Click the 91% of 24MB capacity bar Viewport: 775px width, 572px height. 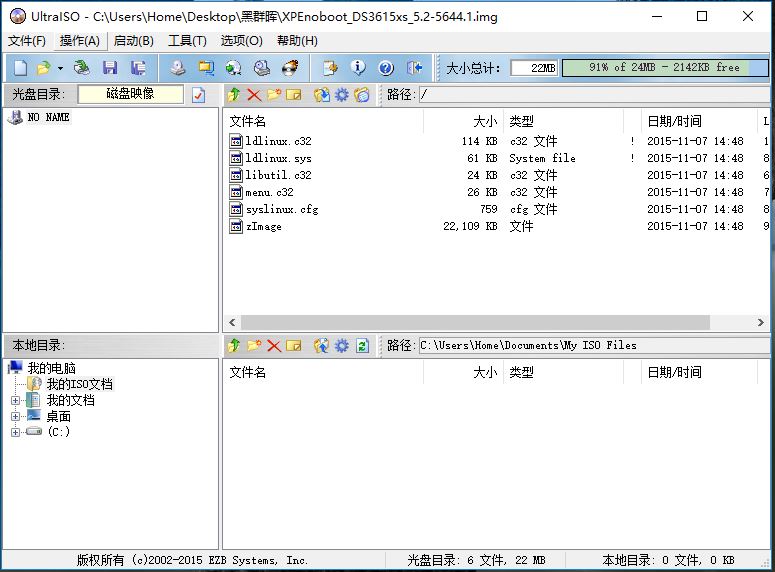point(665,68)
